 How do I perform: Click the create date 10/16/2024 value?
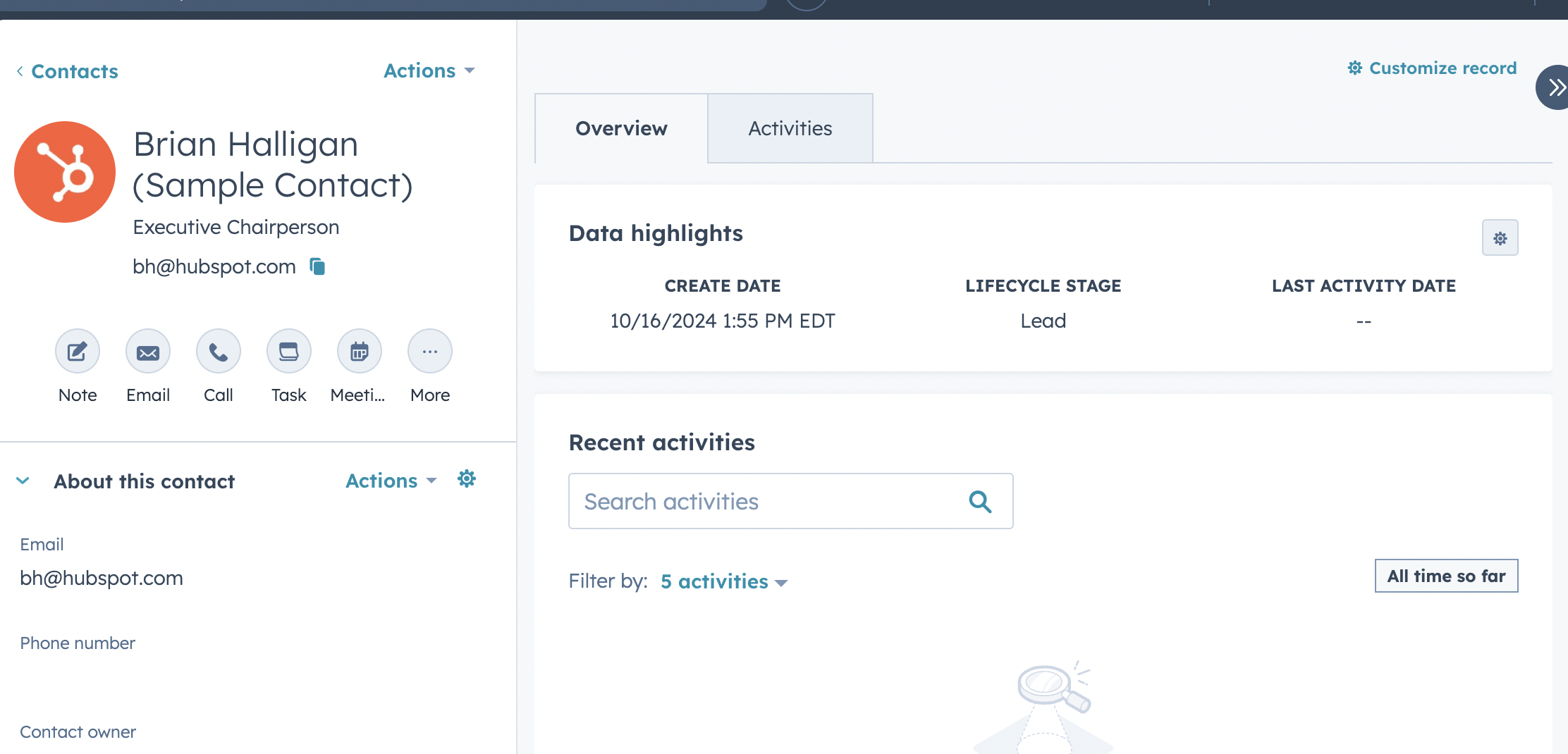723,321
